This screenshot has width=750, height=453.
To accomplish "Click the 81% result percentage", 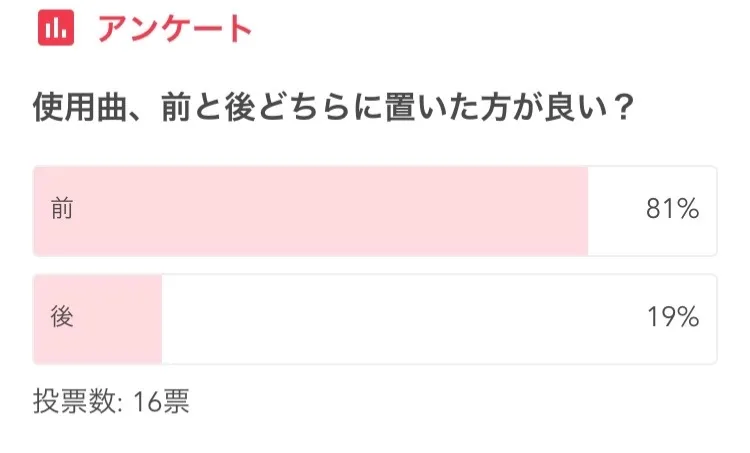I will coord(671,211).
